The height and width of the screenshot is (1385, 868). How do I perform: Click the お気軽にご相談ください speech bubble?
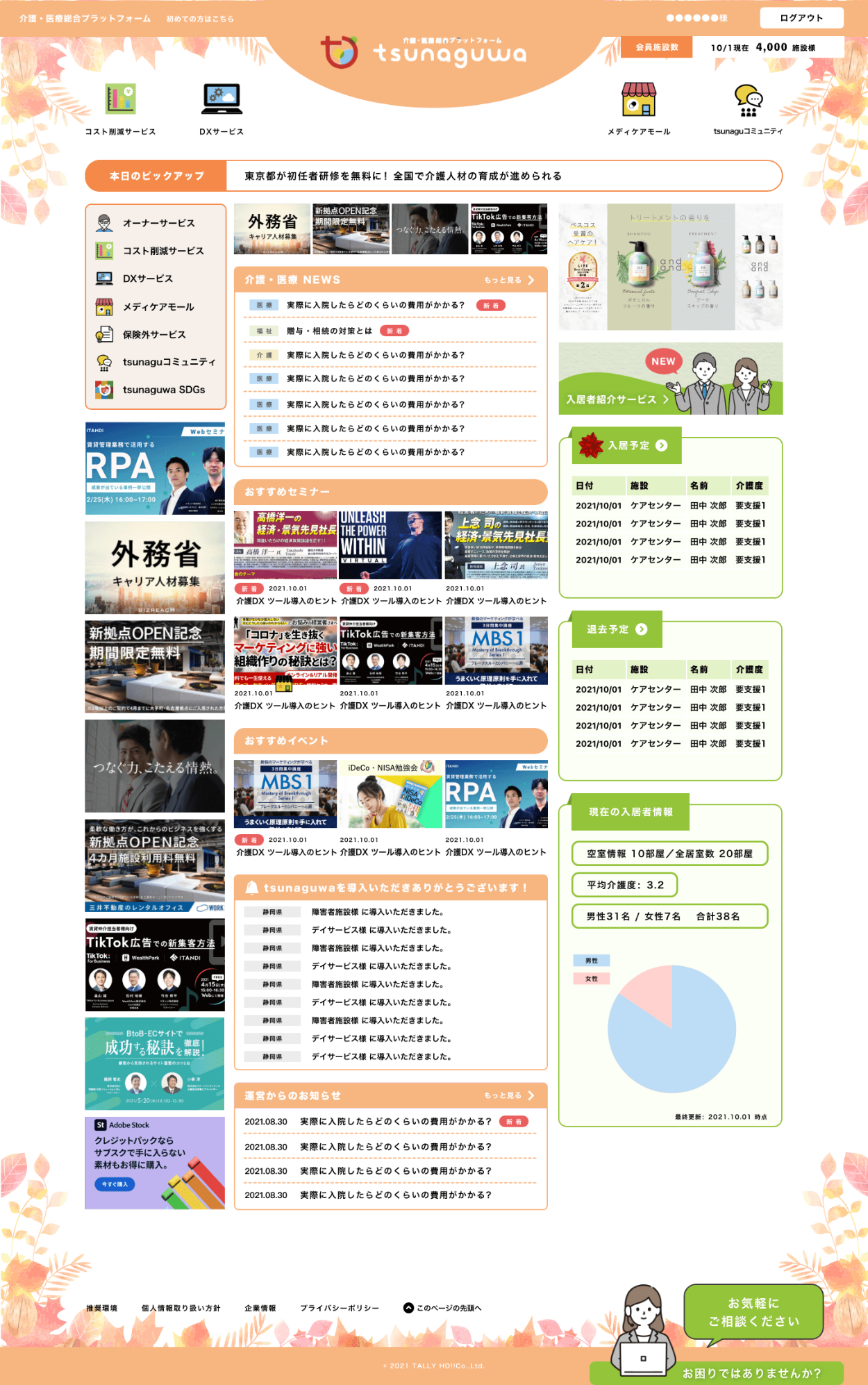point(753,1312)
